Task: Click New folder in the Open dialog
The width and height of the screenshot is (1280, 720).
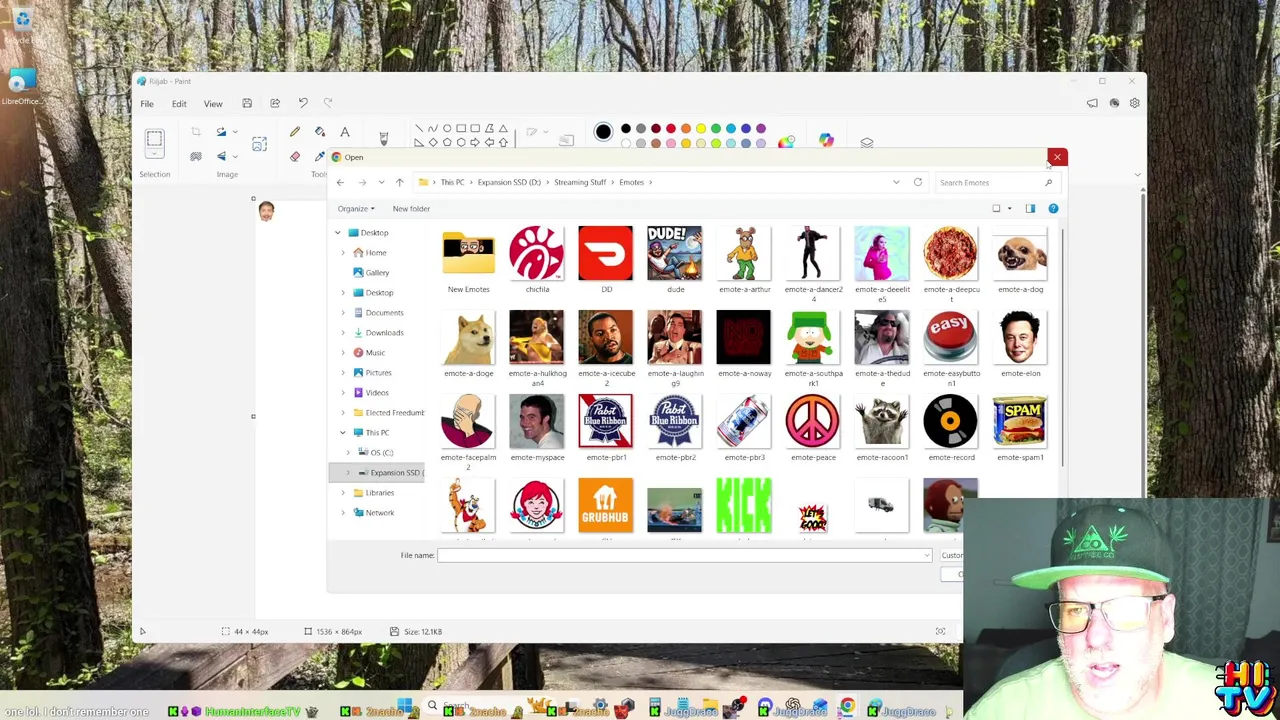Action: [x=411, y=208]
